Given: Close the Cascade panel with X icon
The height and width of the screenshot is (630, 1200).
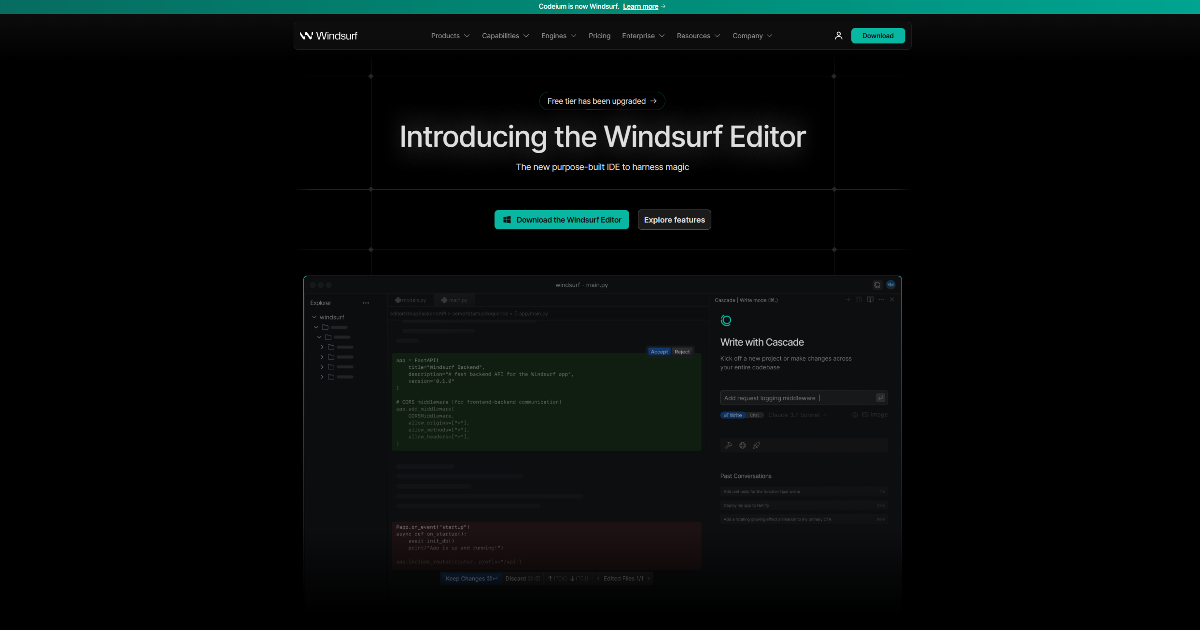Looking at the screenshot, I should click(892, 299).
